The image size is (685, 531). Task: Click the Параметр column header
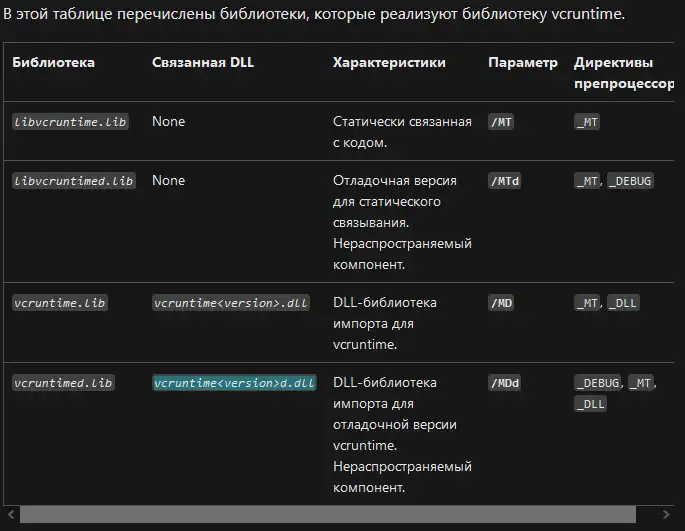click(523, 62)
